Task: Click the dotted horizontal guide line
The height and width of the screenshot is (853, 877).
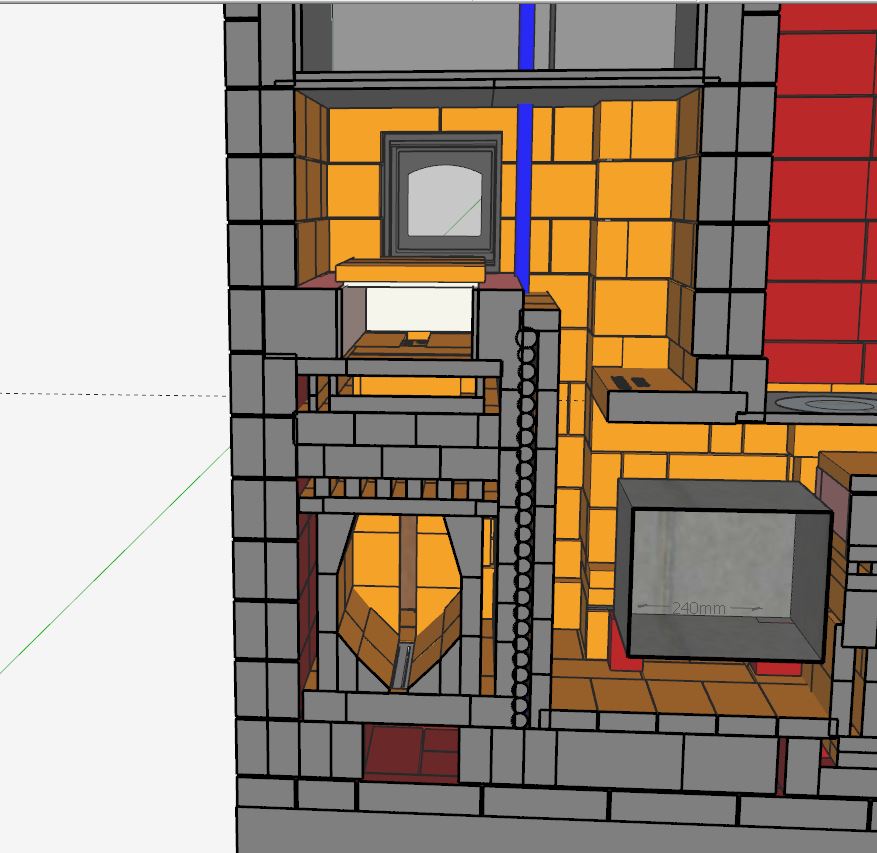Action: (x=110, y=394)
